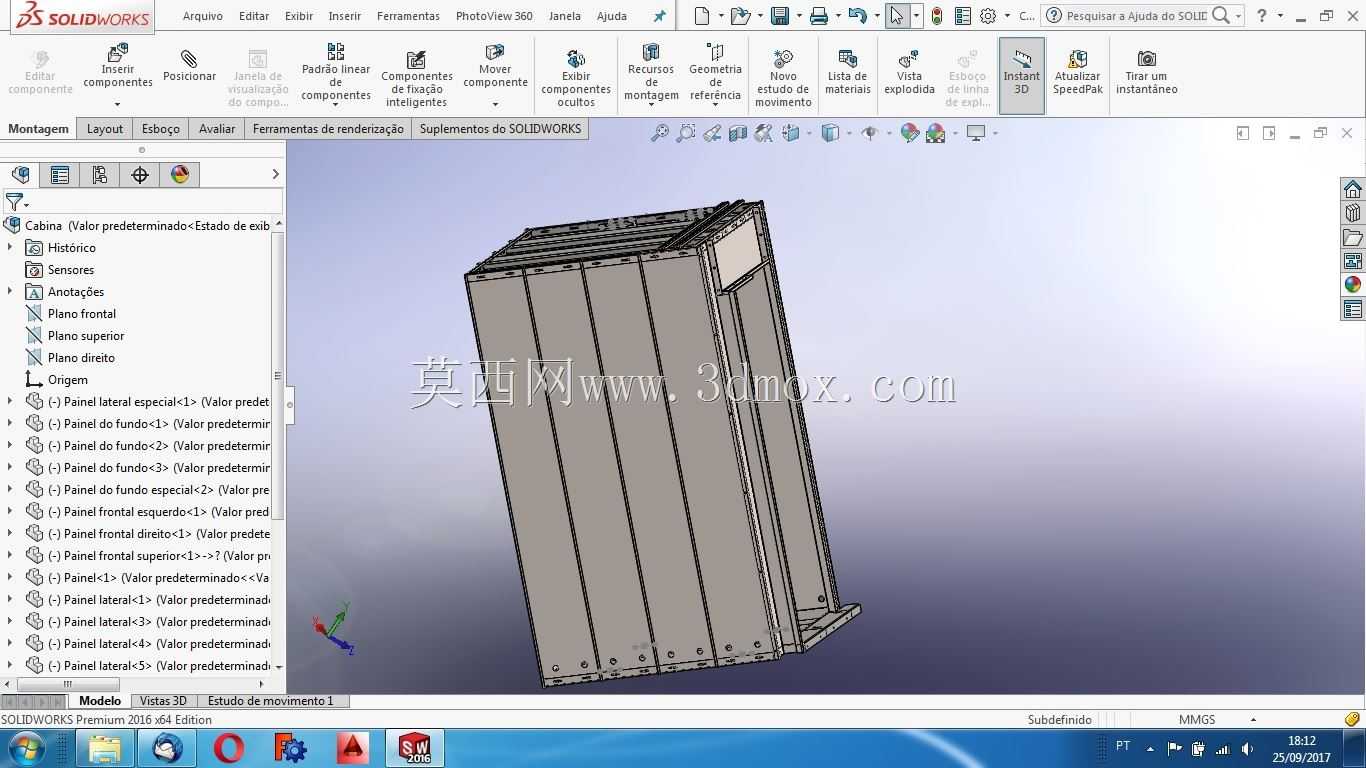This screenshot has height=768, width=1366.
Task: Switch to the Layout tab
Action: [105, 129]
